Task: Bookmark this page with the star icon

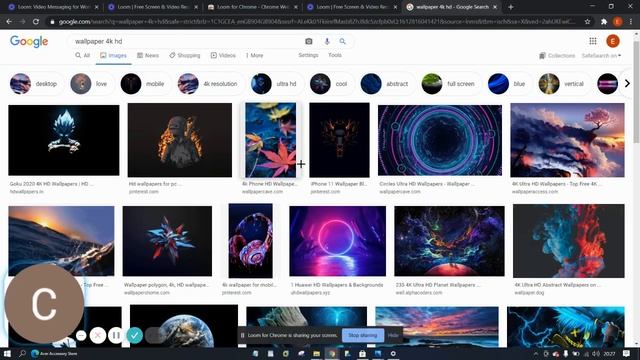Action: click(587, 22)
